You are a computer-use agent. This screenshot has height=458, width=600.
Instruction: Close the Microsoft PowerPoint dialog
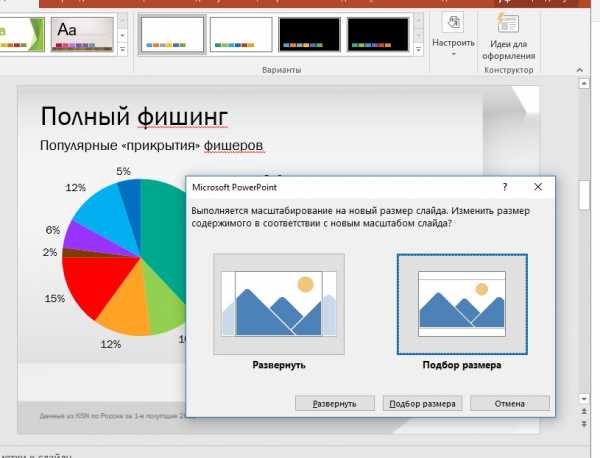[x=538, y=187]
